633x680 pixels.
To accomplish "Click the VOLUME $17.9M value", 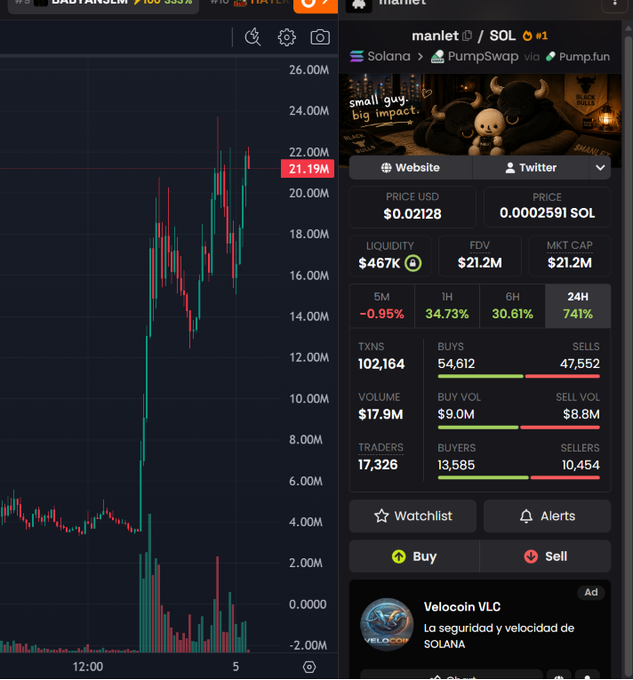I will 381,415.
